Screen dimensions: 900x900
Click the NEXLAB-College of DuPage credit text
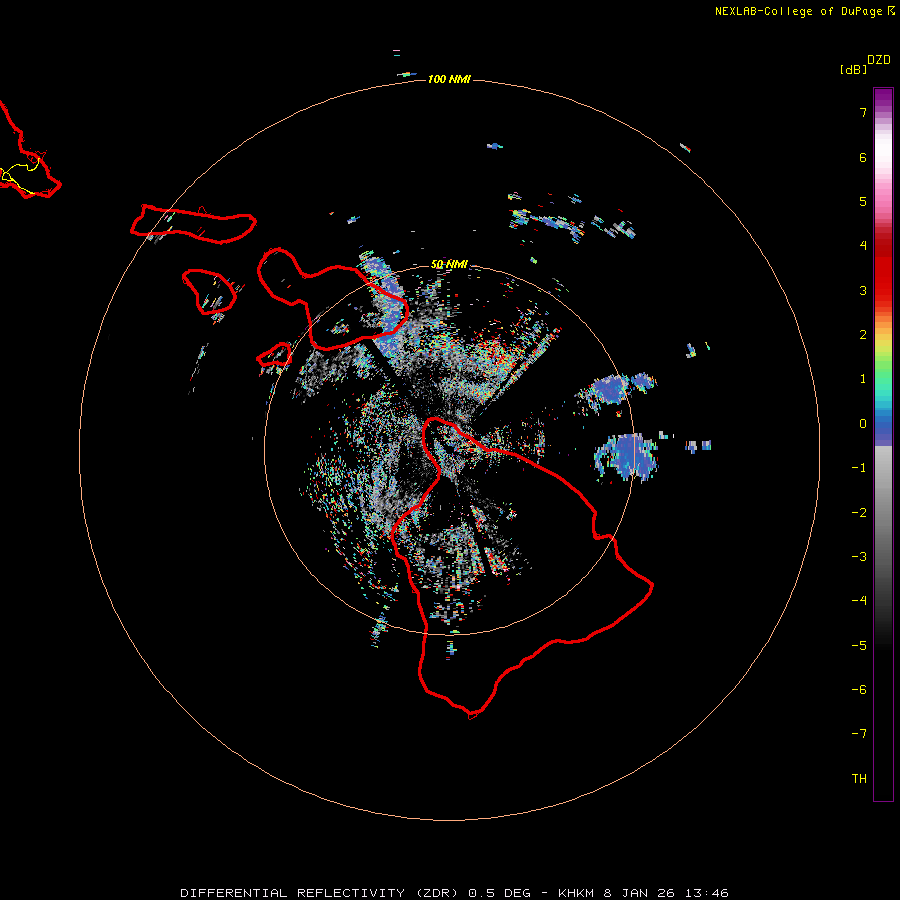tap(804, 11)
